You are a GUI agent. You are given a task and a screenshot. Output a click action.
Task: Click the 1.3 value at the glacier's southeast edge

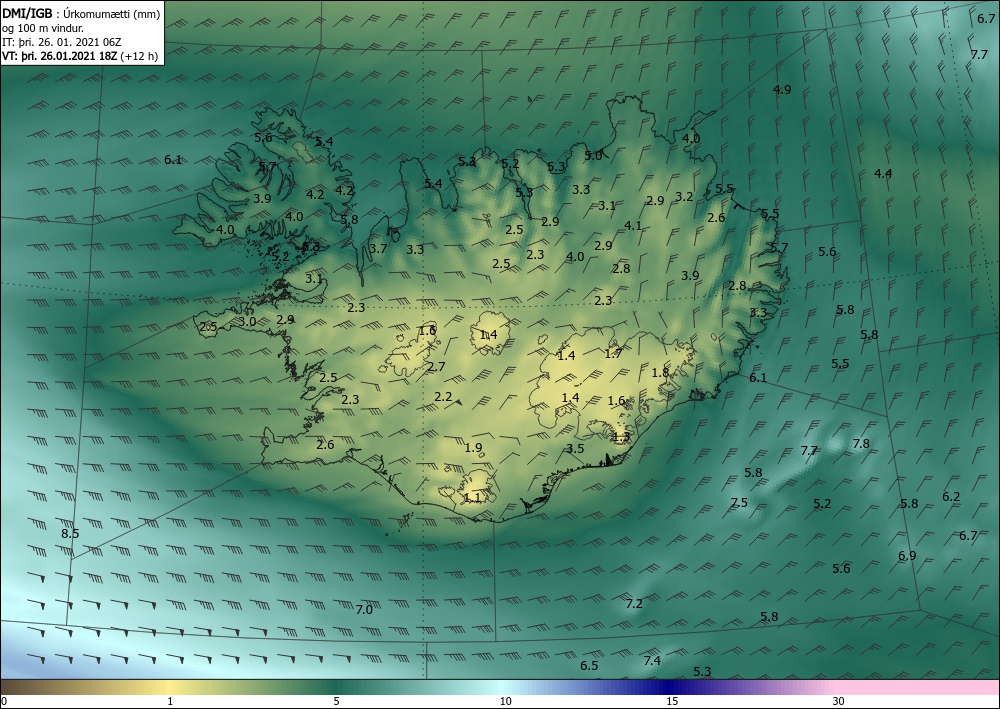coord(621,437)
